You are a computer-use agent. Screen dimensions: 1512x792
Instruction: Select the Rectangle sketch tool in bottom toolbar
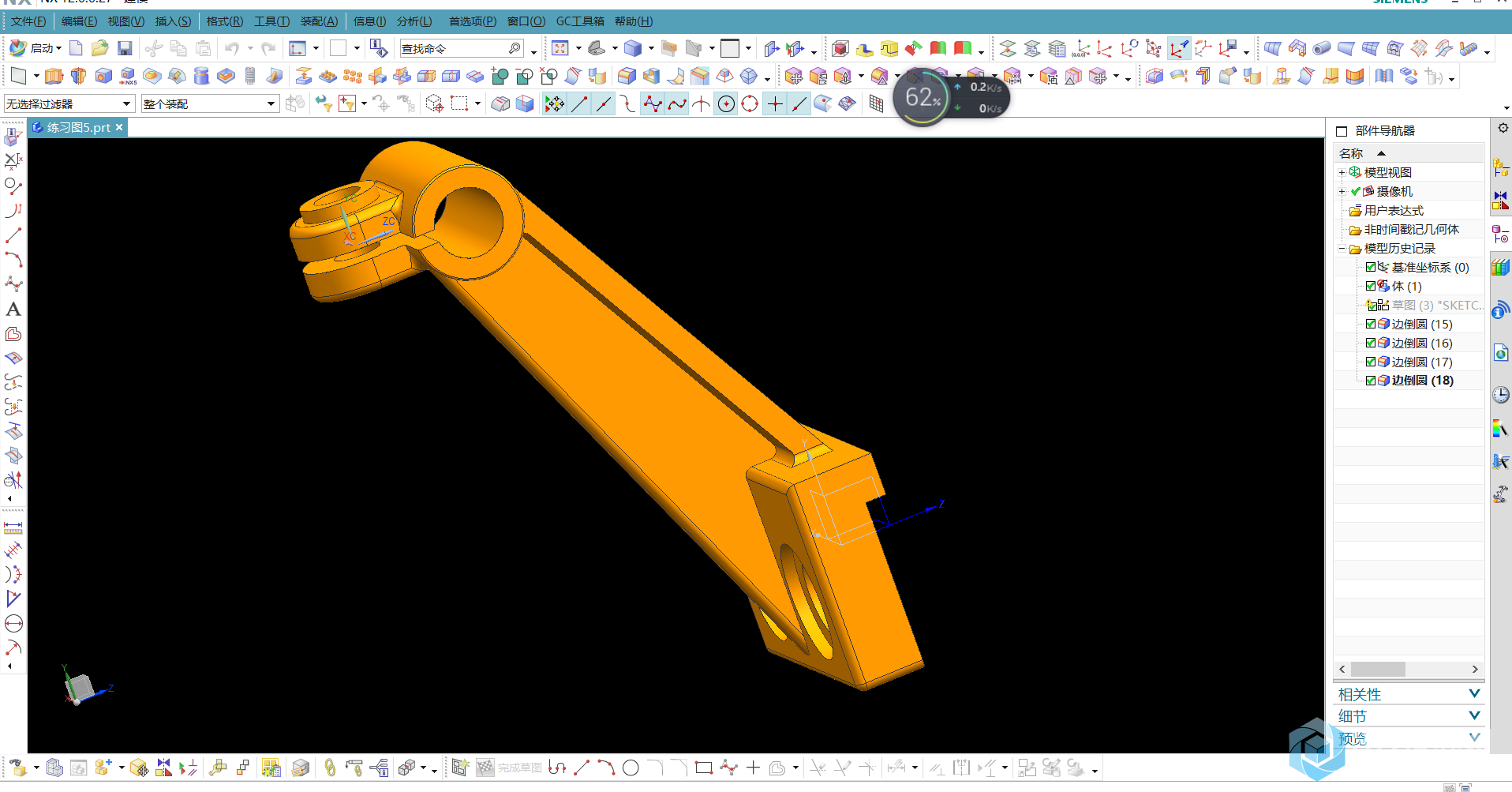point(704,768)
